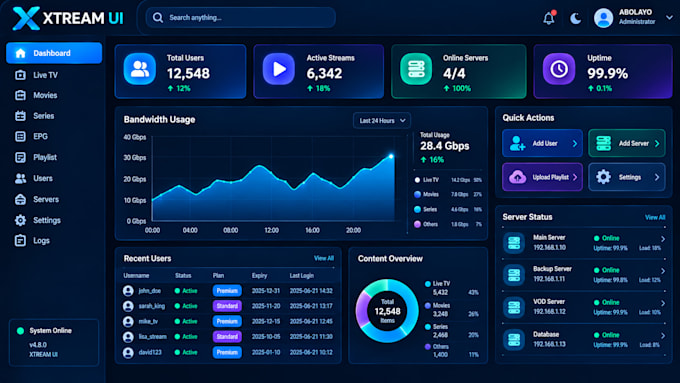Screen dimensions: 680x383
Task: Click the Upload Playlist cloud icon
Action: tap(517, 177)
